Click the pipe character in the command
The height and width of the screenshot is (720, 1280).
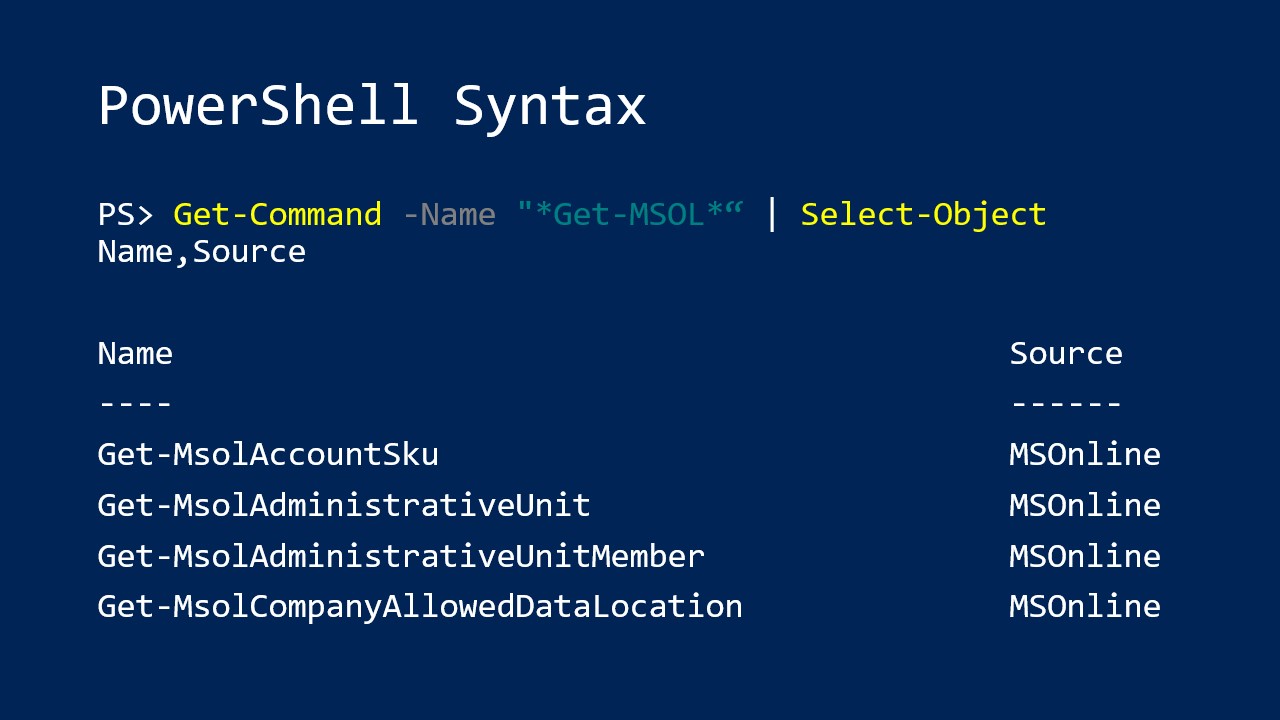(x=771, y=215)
